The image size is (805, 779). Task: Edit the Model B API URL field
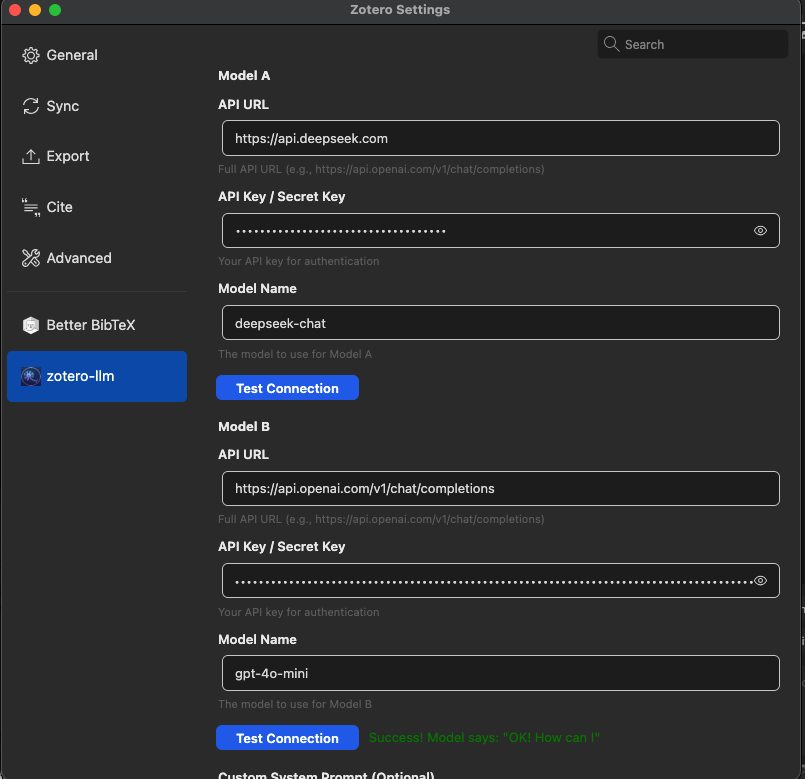(501, 489)
